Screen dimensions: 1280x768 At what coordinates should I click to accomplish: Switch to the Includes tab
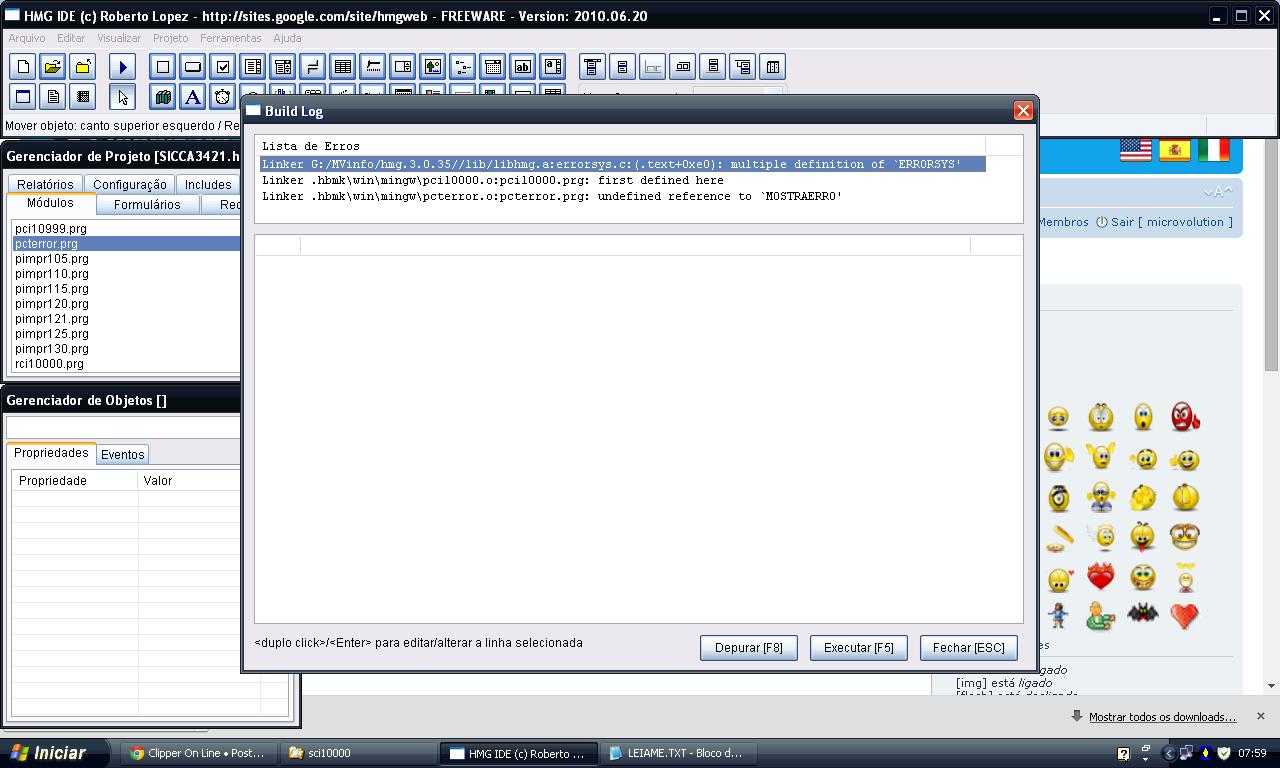click(208, 184)
